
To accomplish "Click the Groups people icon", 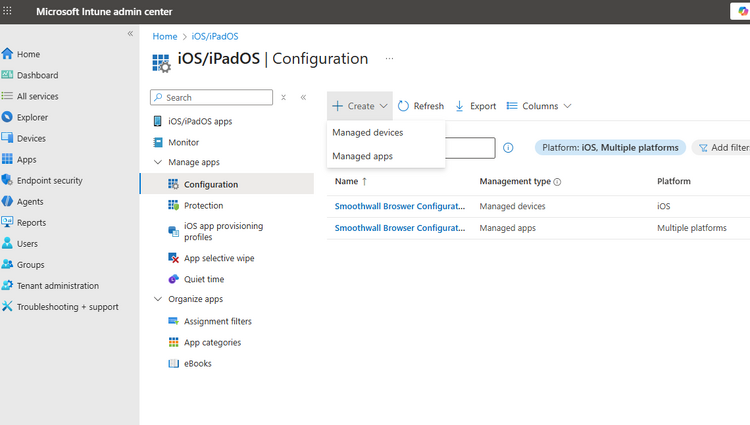I will coord(7,264).
